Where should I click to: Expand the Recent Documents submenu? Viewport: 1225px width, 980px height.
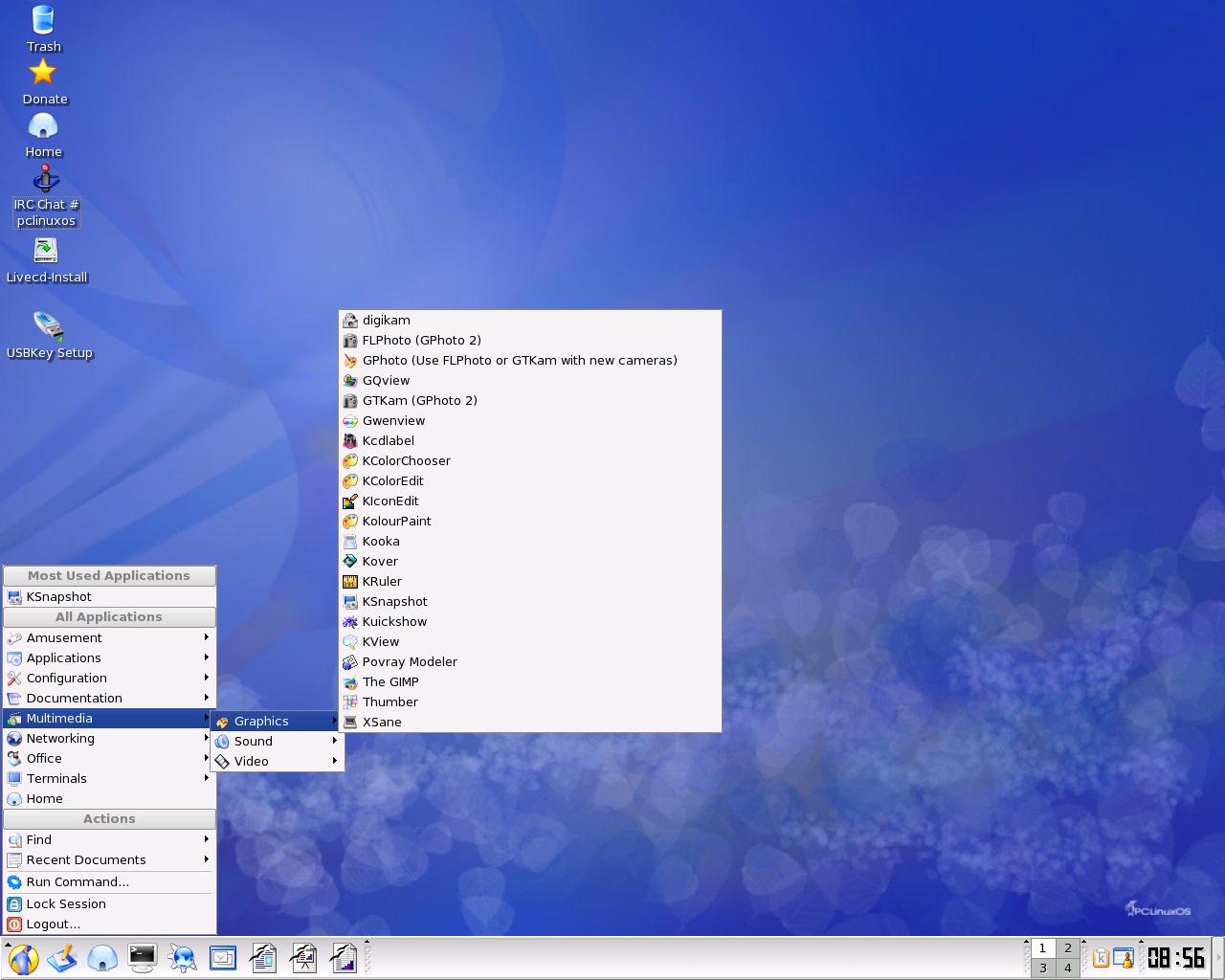pos(109,860)
